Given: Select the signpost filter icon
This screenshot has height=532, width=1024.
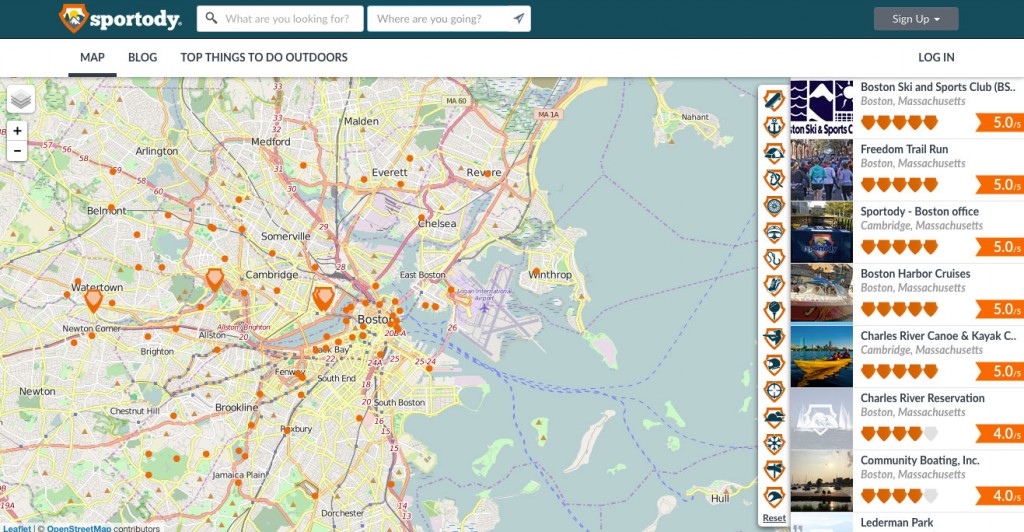Looking at the screenshot, I should tap(774, 471).
